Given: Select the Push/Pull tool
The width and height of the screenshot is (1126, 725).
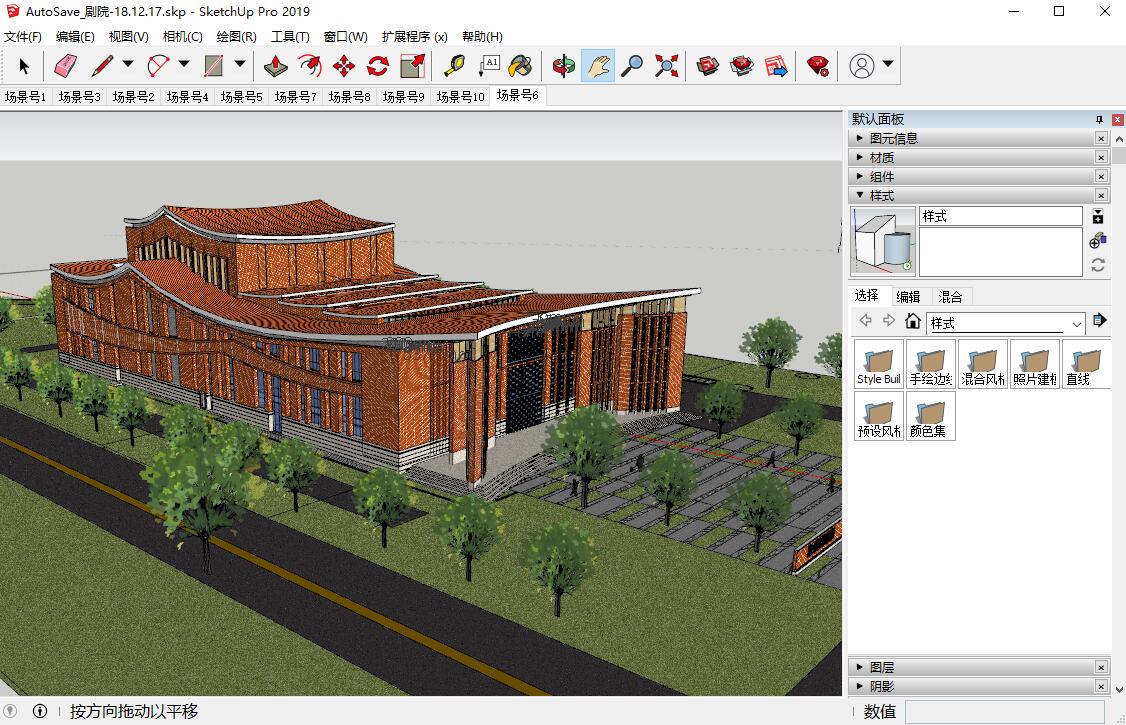Looking at the screenshot, I should tap(276, 66).
